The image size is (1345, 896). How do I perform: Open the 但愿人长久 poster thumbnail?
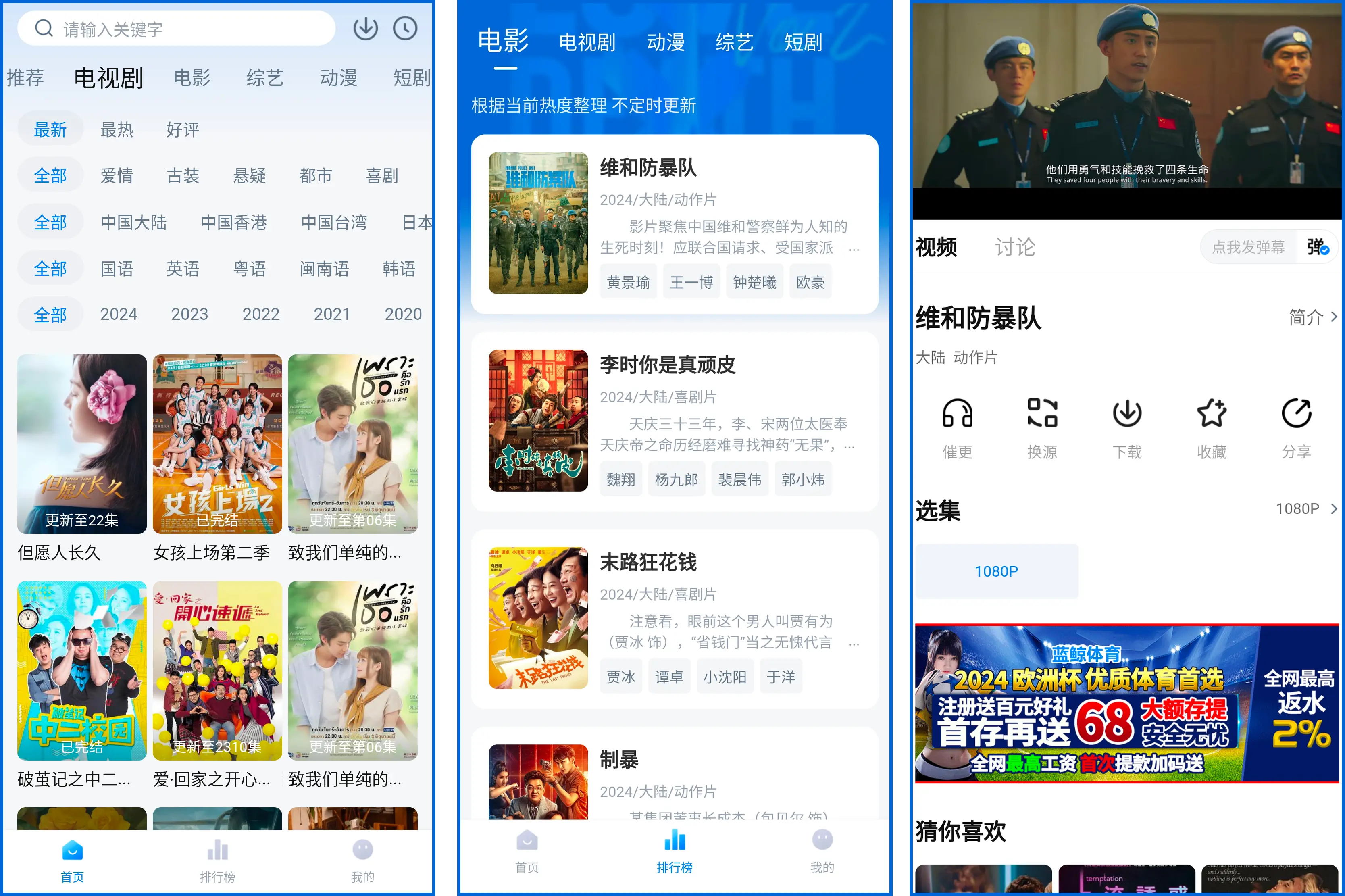[x=82, y=444]
